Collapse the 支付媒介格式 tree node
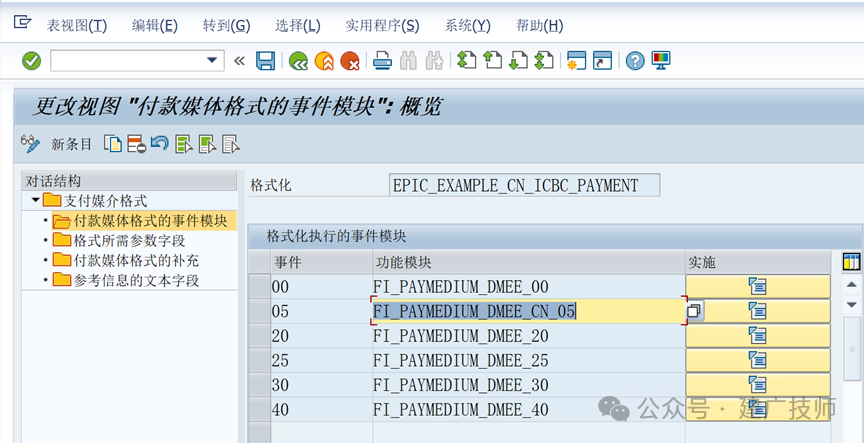Viewport: 864px width, 443px height. pos(35,199)
